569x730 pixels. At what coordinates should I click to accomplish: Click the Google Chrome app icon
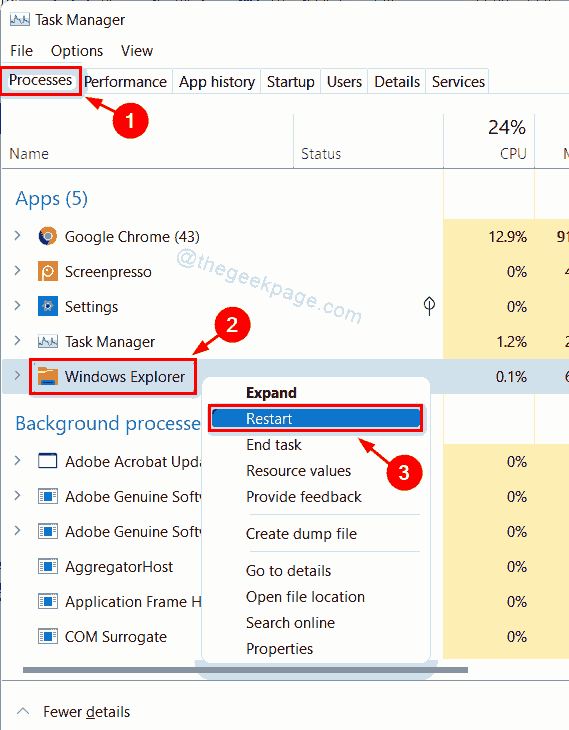click(x=47, y=237)
